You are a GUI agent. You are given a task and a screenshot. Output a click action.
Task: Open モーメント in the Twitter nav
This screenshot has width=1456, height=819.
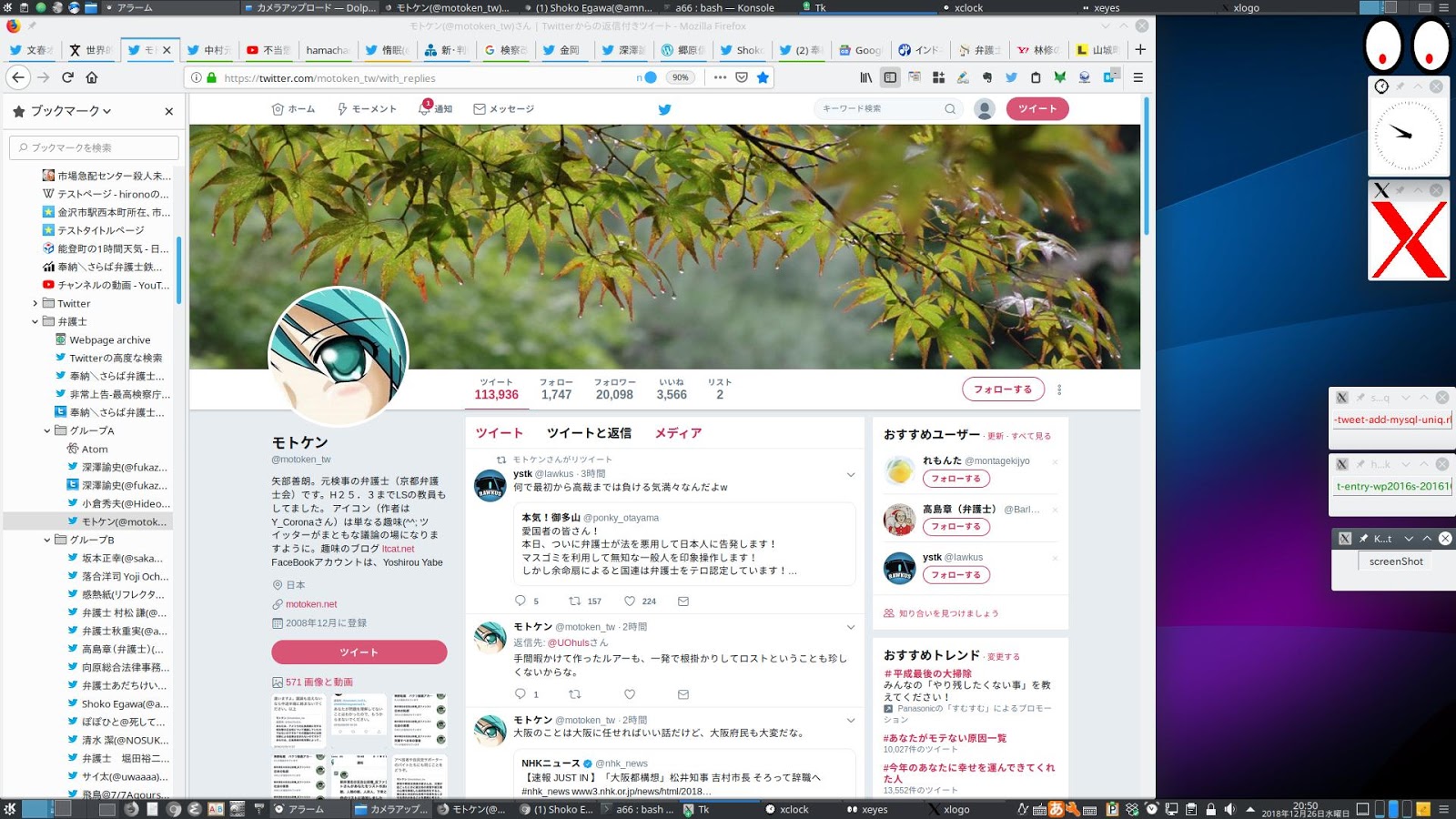pos(367,109)
